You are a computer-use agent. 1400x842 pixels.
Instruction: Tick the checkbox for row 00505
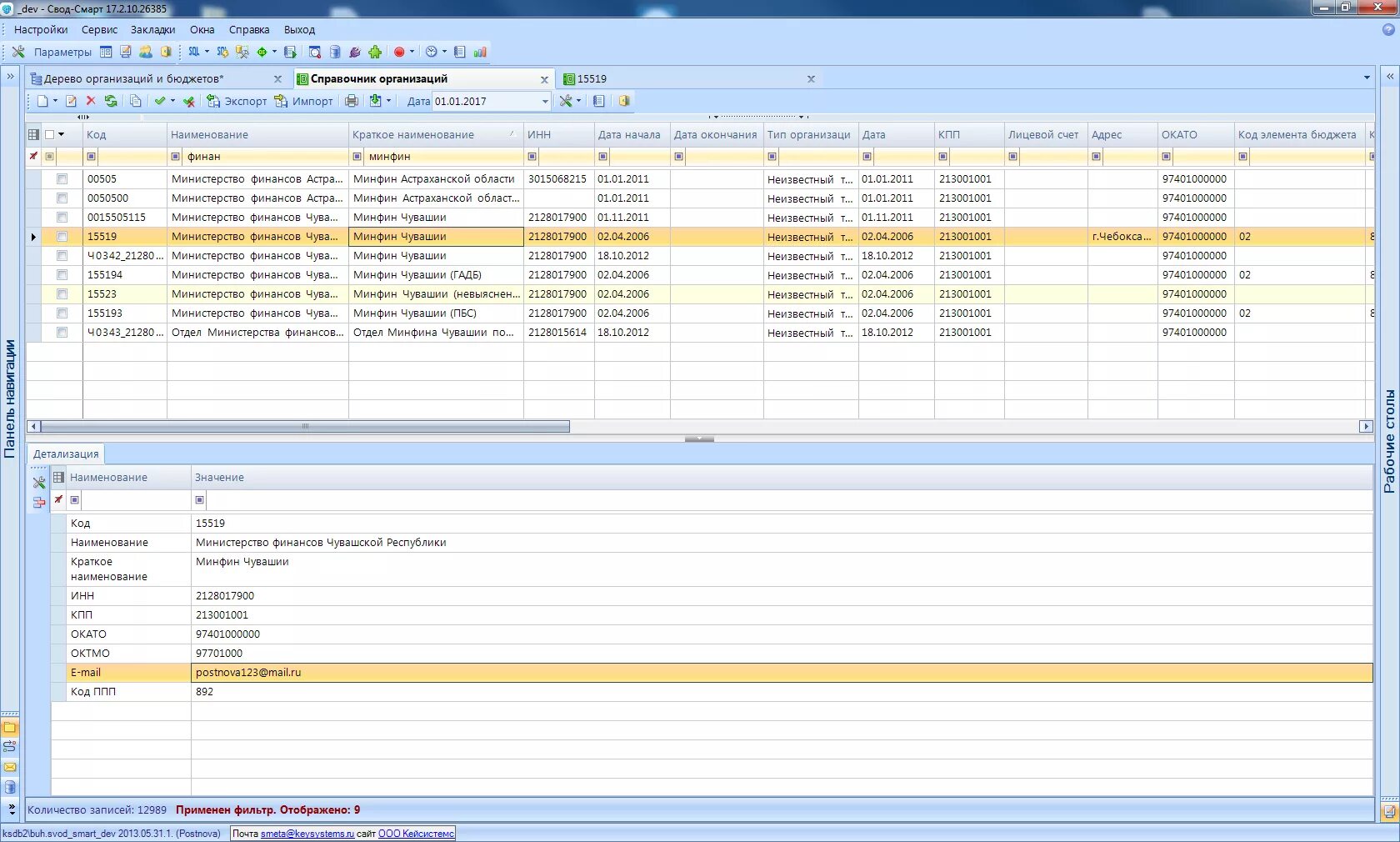[62, 178]
